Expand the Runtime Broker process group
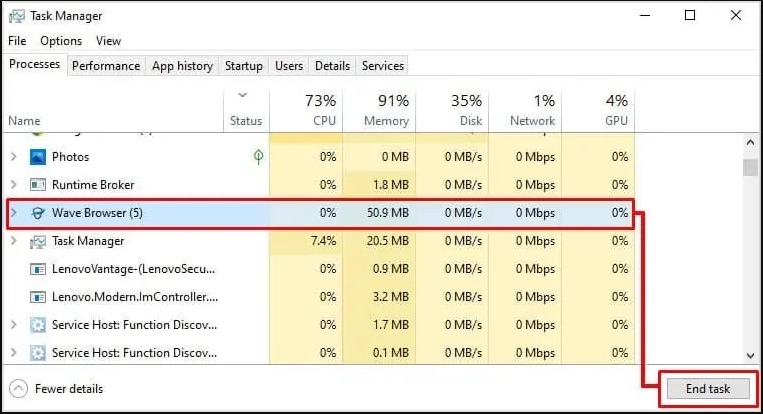The width and height of the screenshot is (763, 414). pos(13,185)
